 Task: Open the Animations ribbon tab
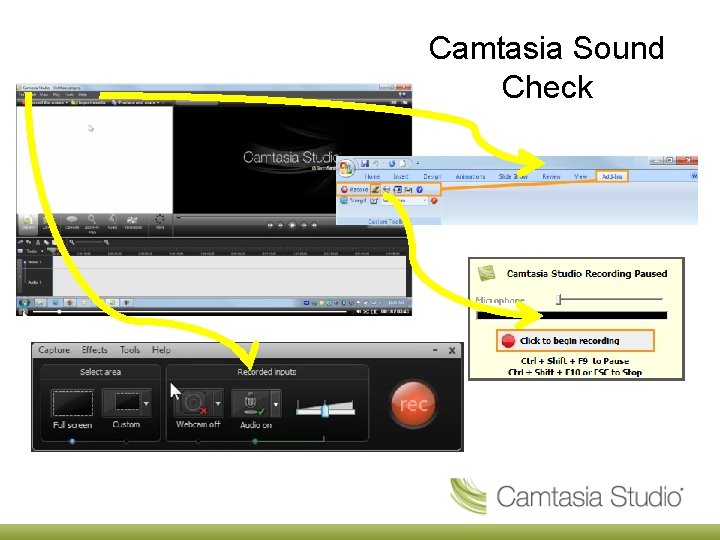click(x=470, y=176)
